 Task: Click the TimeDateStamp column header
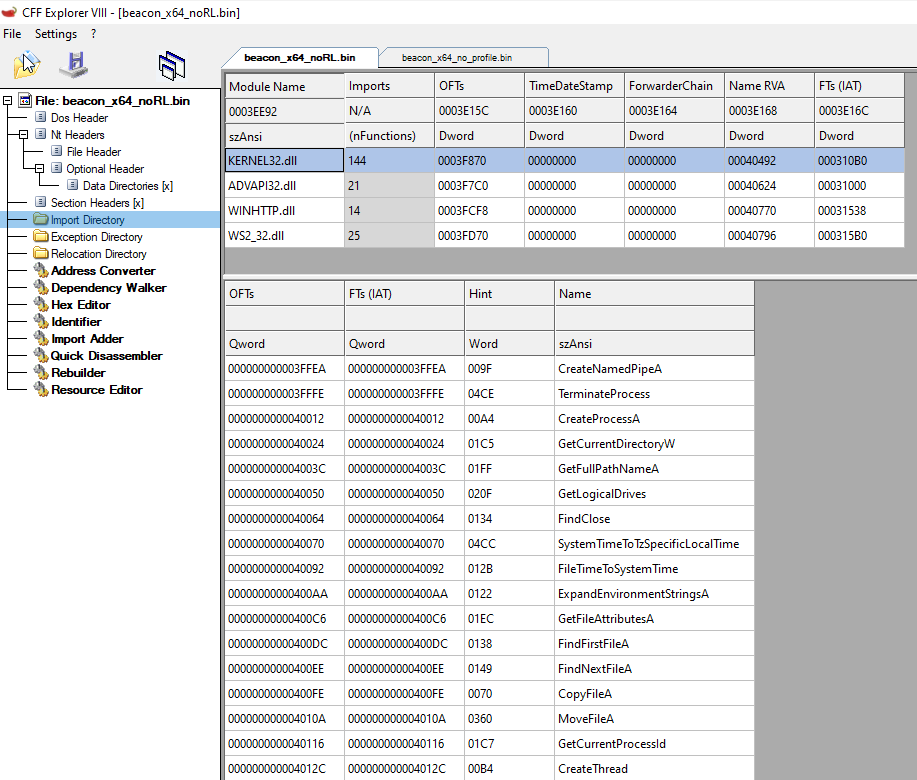574,86
